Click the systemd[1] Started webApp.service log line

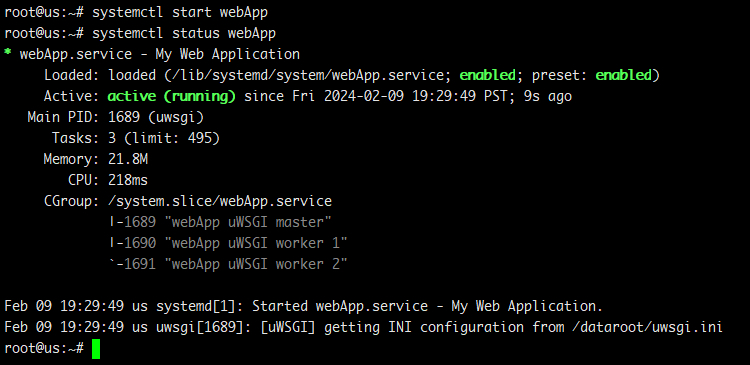tap(303, 306)
